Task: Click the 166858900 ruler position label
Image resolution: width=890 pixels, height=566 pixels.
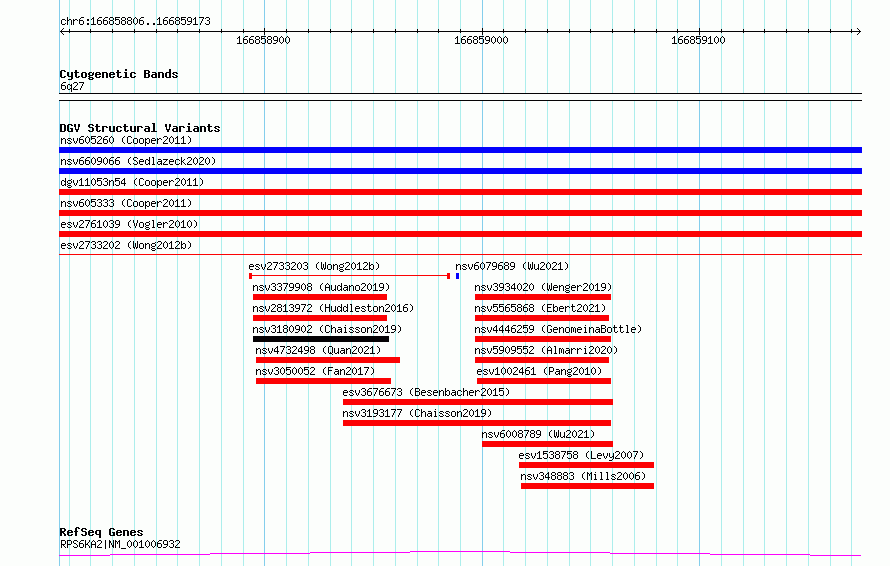Action: 263,40
